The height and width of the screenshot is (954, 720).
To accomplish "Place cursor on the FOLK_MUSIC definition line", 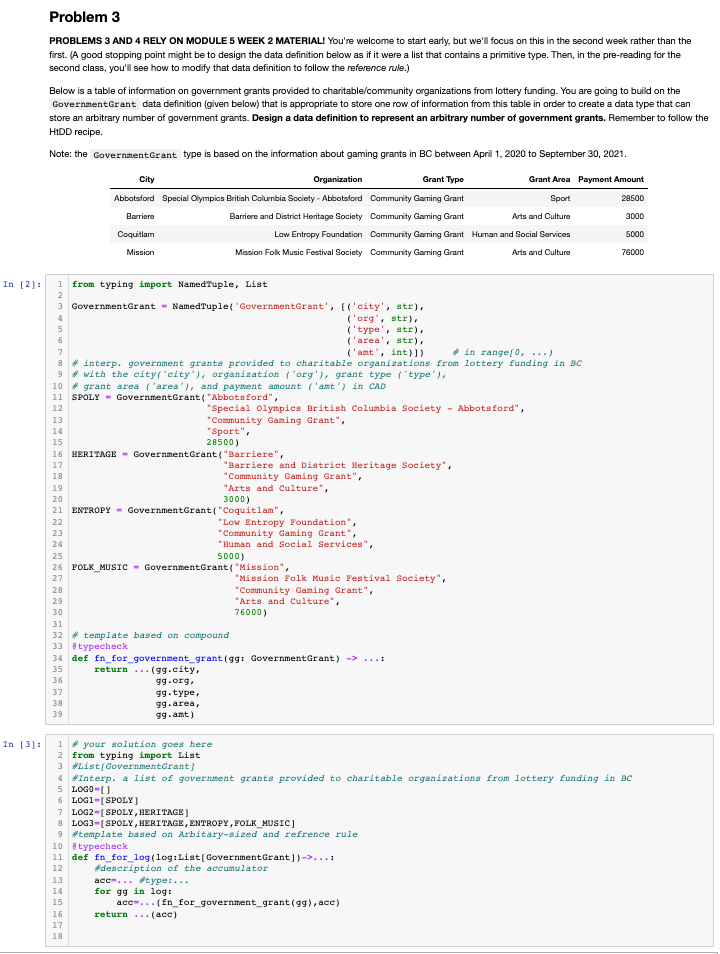I will tap(181, 567).
